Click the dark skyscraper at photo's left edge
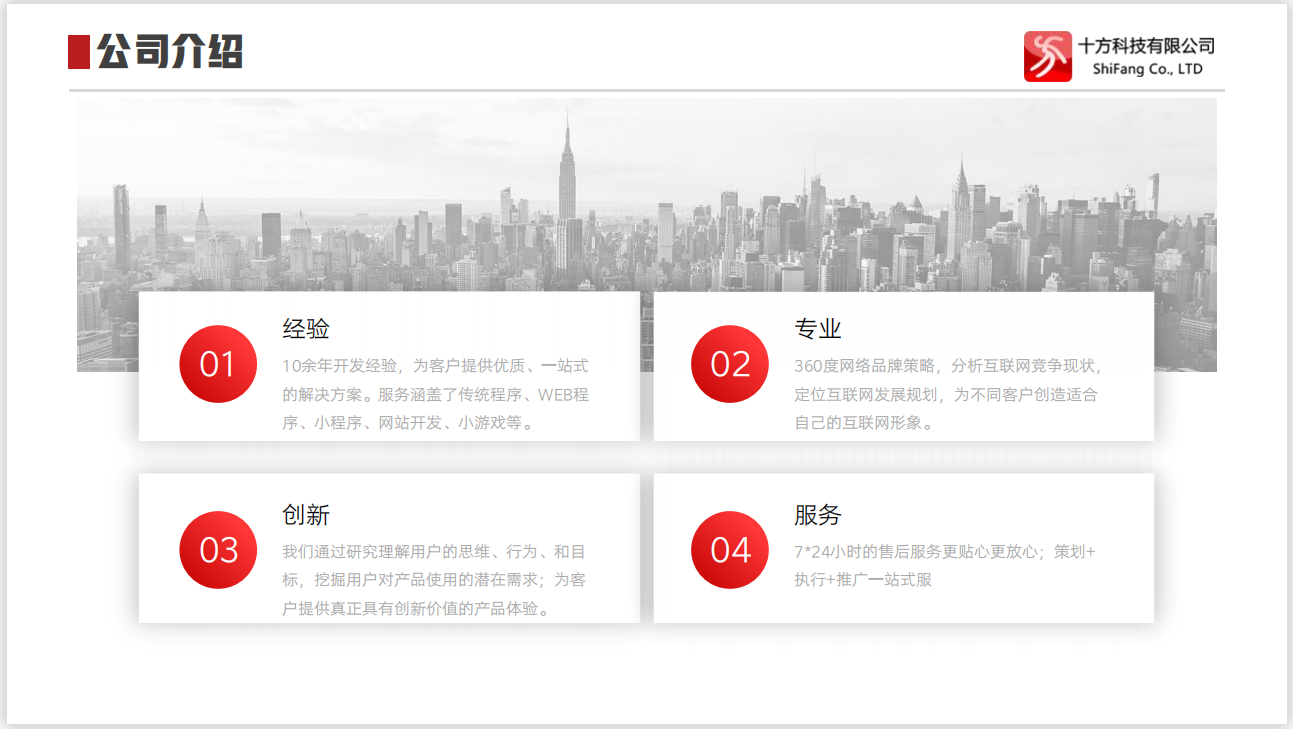Image resolution: width=1293 pixels, height=729 pixels. click(x=122, y=228)
